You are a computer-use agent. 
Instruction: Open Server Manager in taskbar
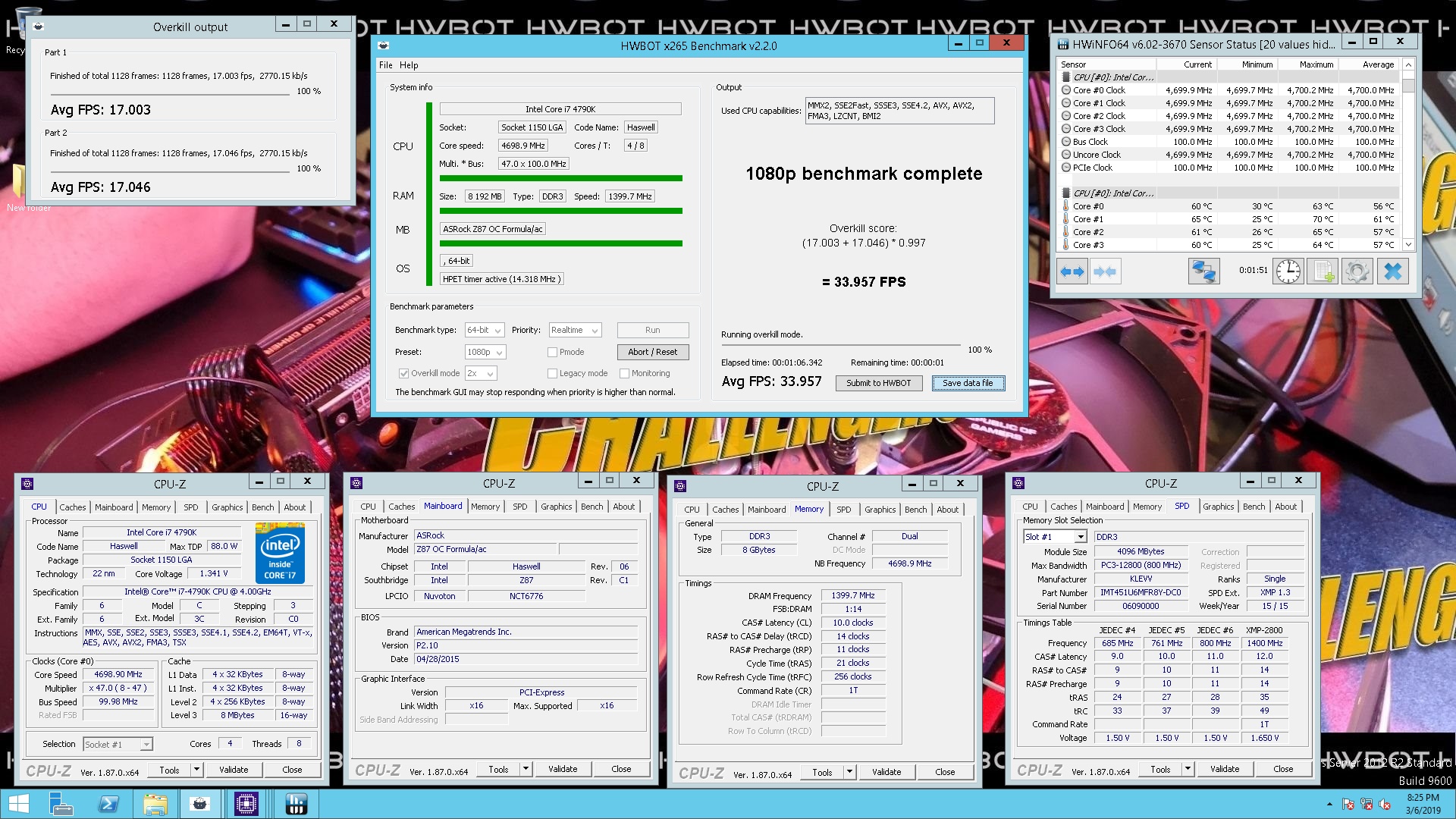click(61, 804)
